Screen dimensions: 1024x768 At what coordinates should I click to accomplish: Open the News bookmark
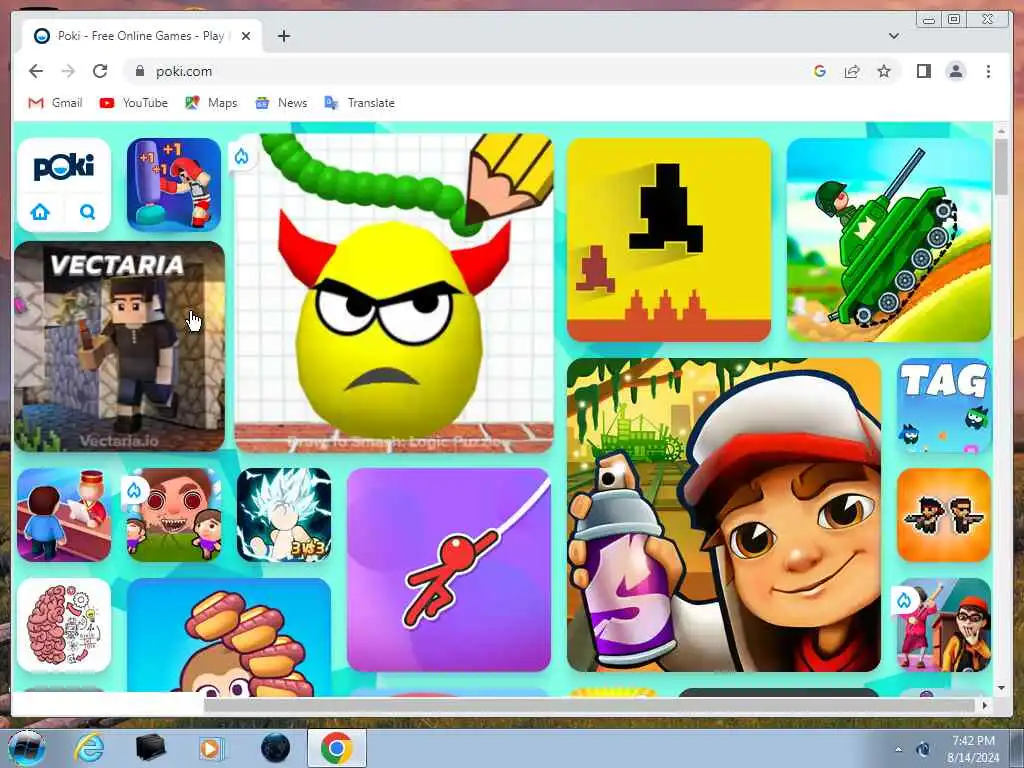pos(281,103)
